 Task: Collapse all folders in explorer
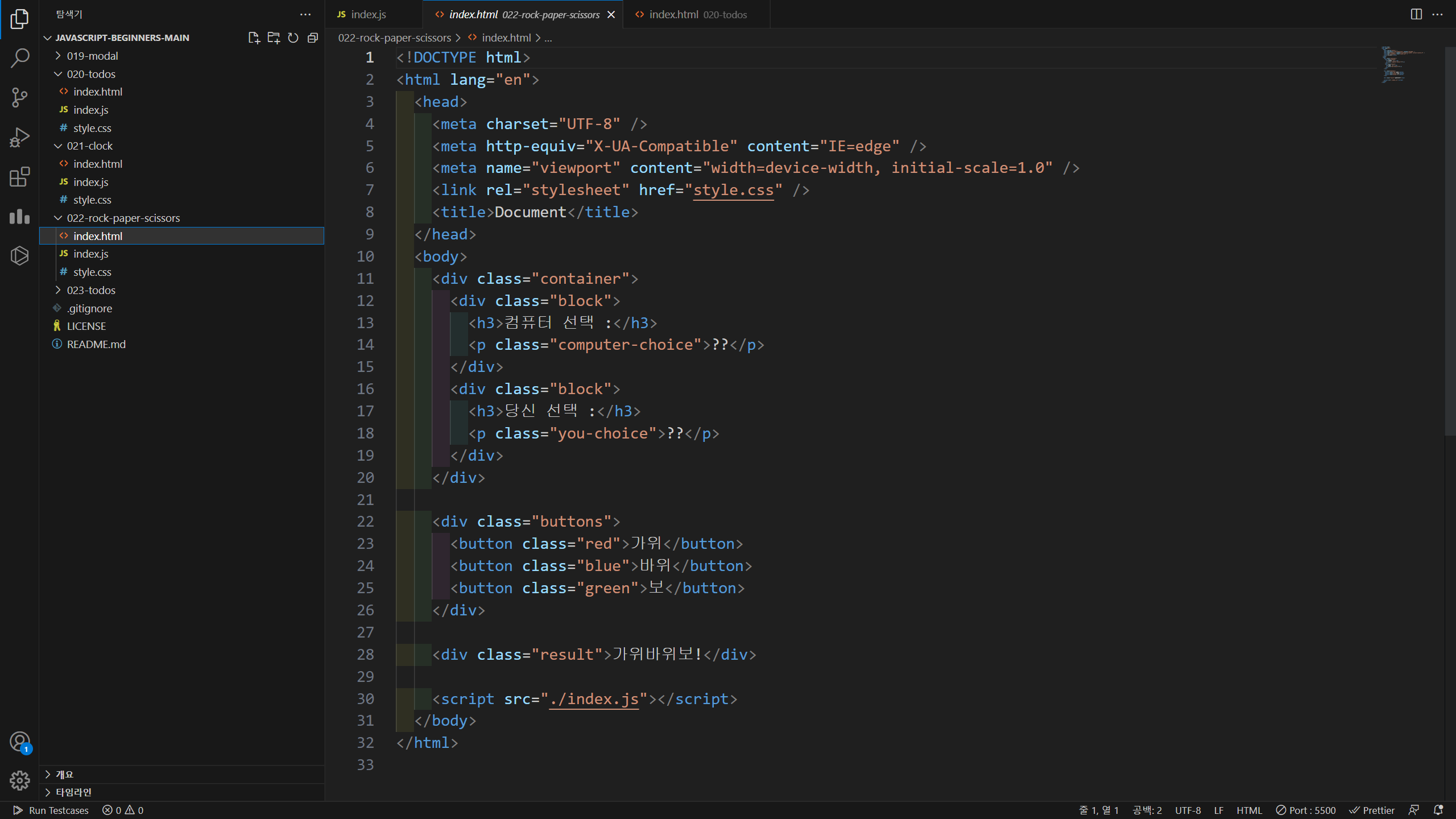point(312,38)
